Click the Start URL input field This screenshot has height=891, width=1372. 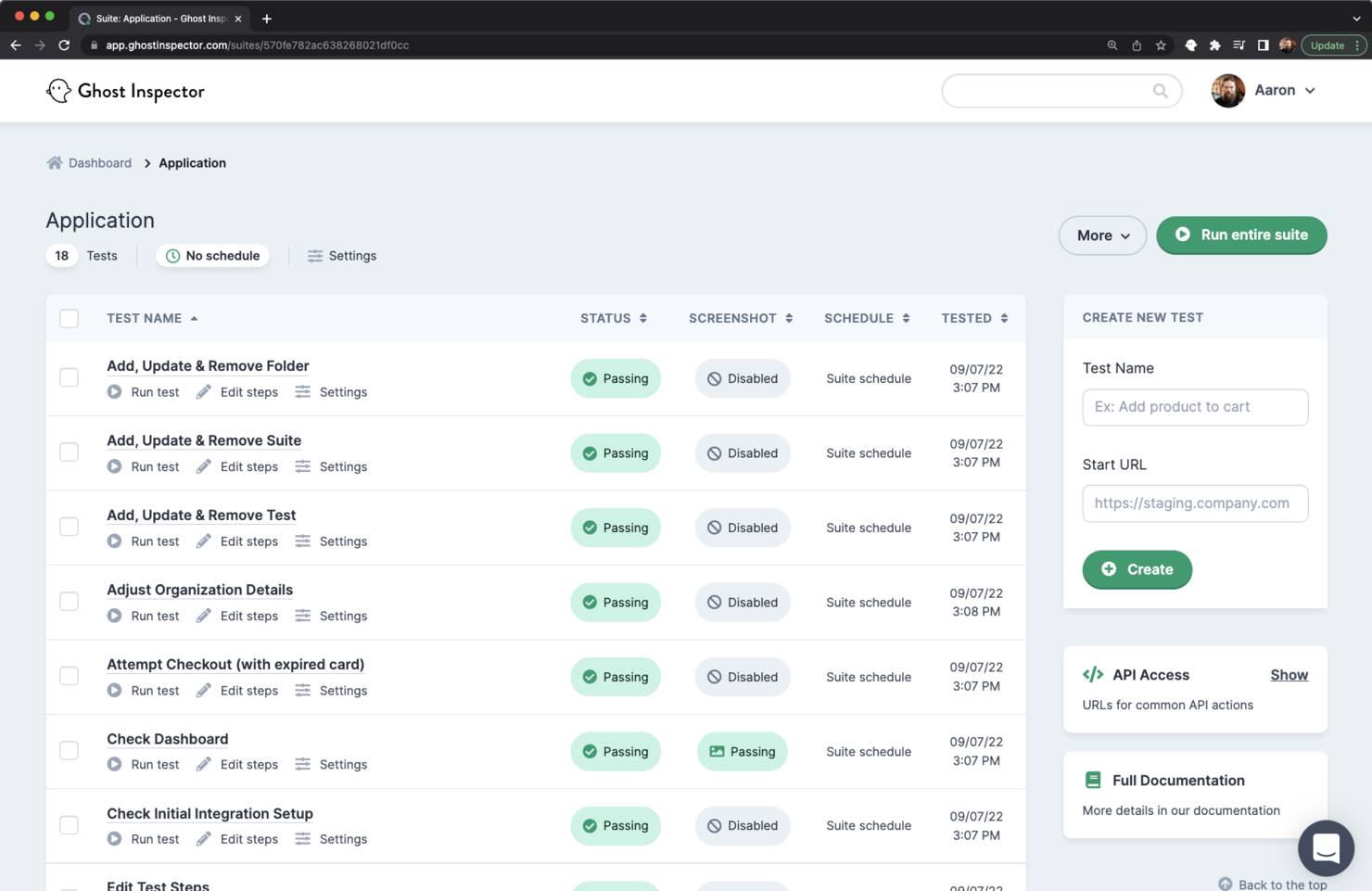coord(1195,503)
